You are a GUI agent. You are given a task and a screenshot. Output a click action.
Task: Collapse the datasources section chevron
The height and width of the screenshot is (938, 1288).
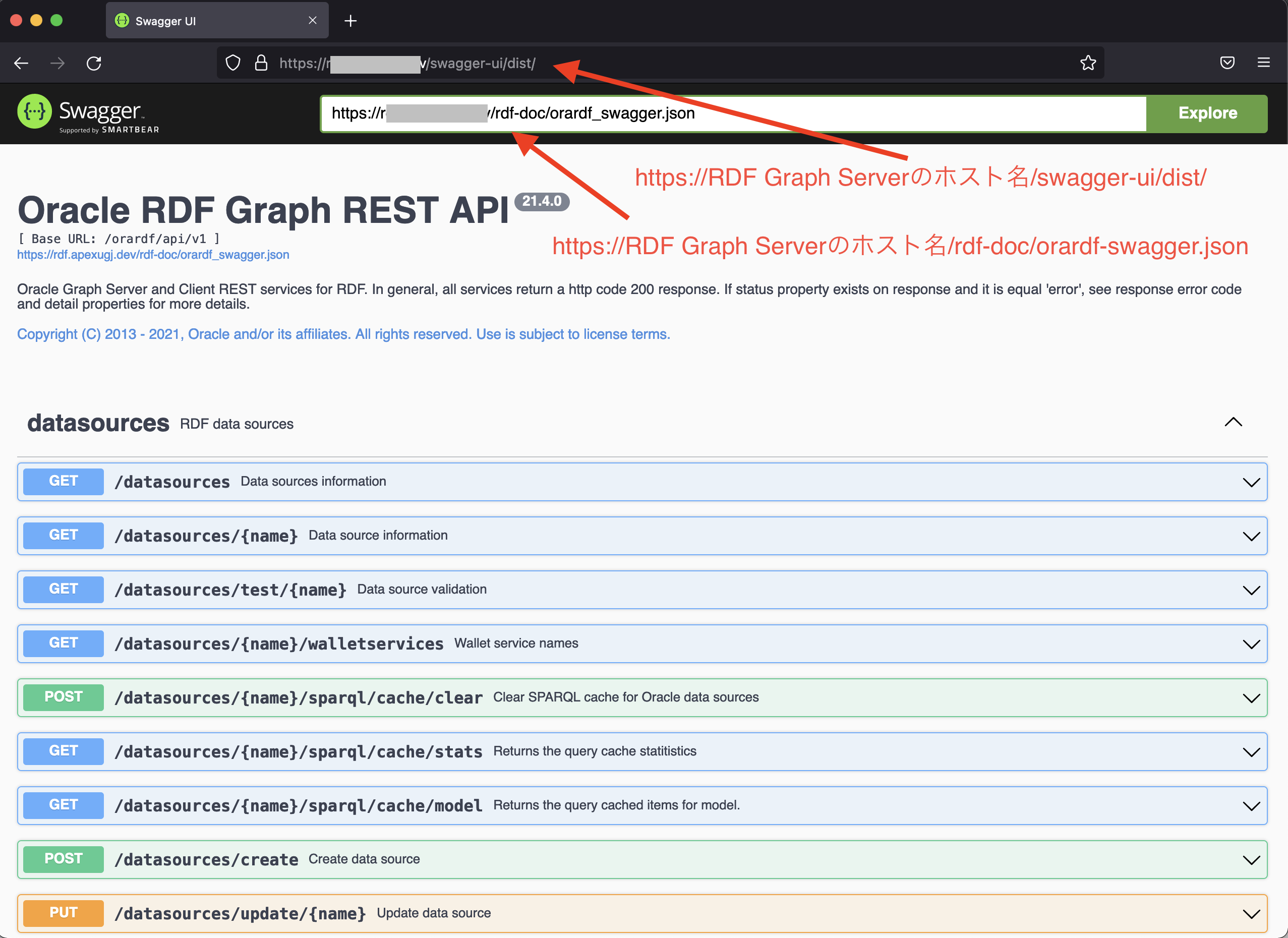[x=1234, y=423]
